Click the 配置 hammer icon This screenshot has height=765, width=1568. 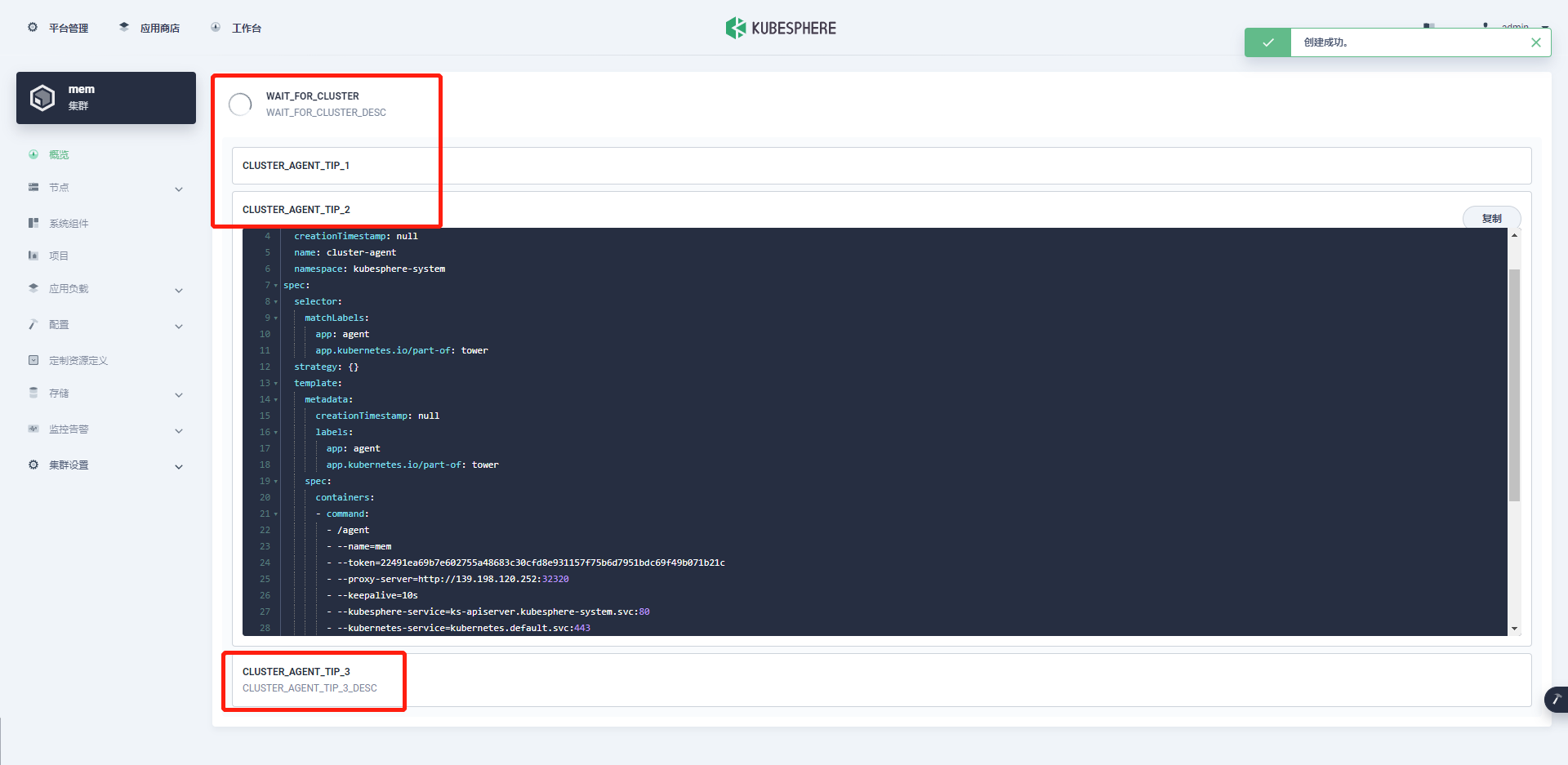[x=33, y=324]
